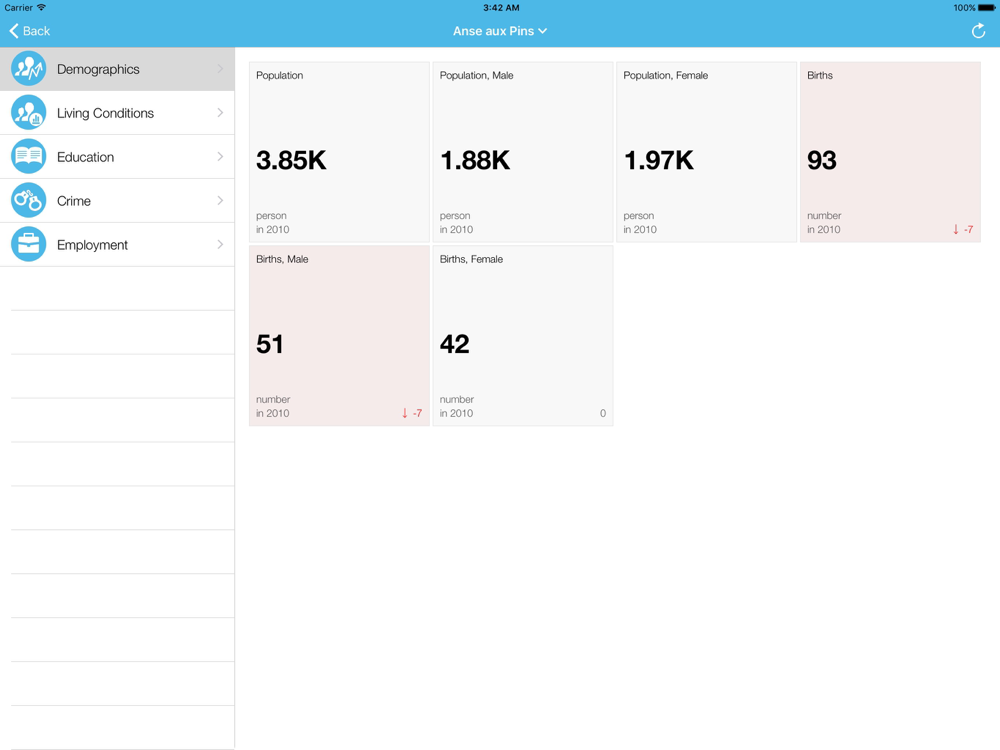Open the Population, Female 1.97K card
Screen dimensions: 1000x750
707,152
